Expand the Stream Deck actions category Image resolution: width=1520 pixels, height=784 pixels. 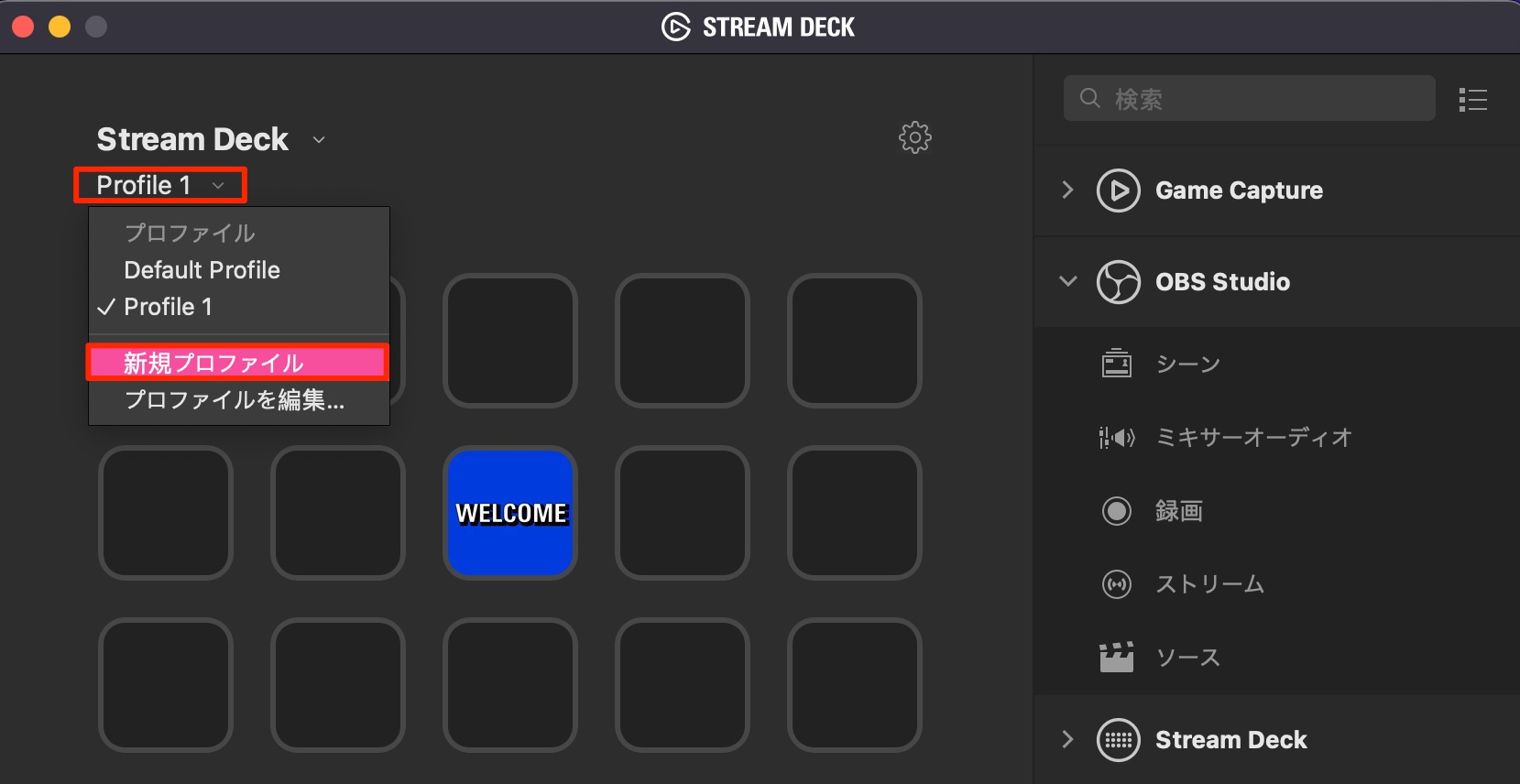pyautogui.click(x=1067, y=739)
